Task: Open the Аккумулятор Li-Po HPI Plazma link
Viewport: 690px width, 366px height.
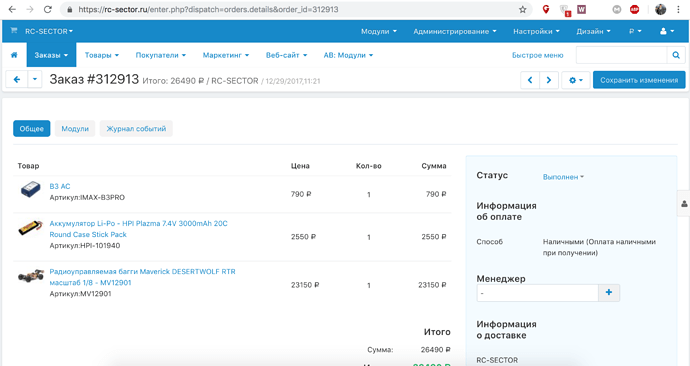Action: tap(138, 229)
